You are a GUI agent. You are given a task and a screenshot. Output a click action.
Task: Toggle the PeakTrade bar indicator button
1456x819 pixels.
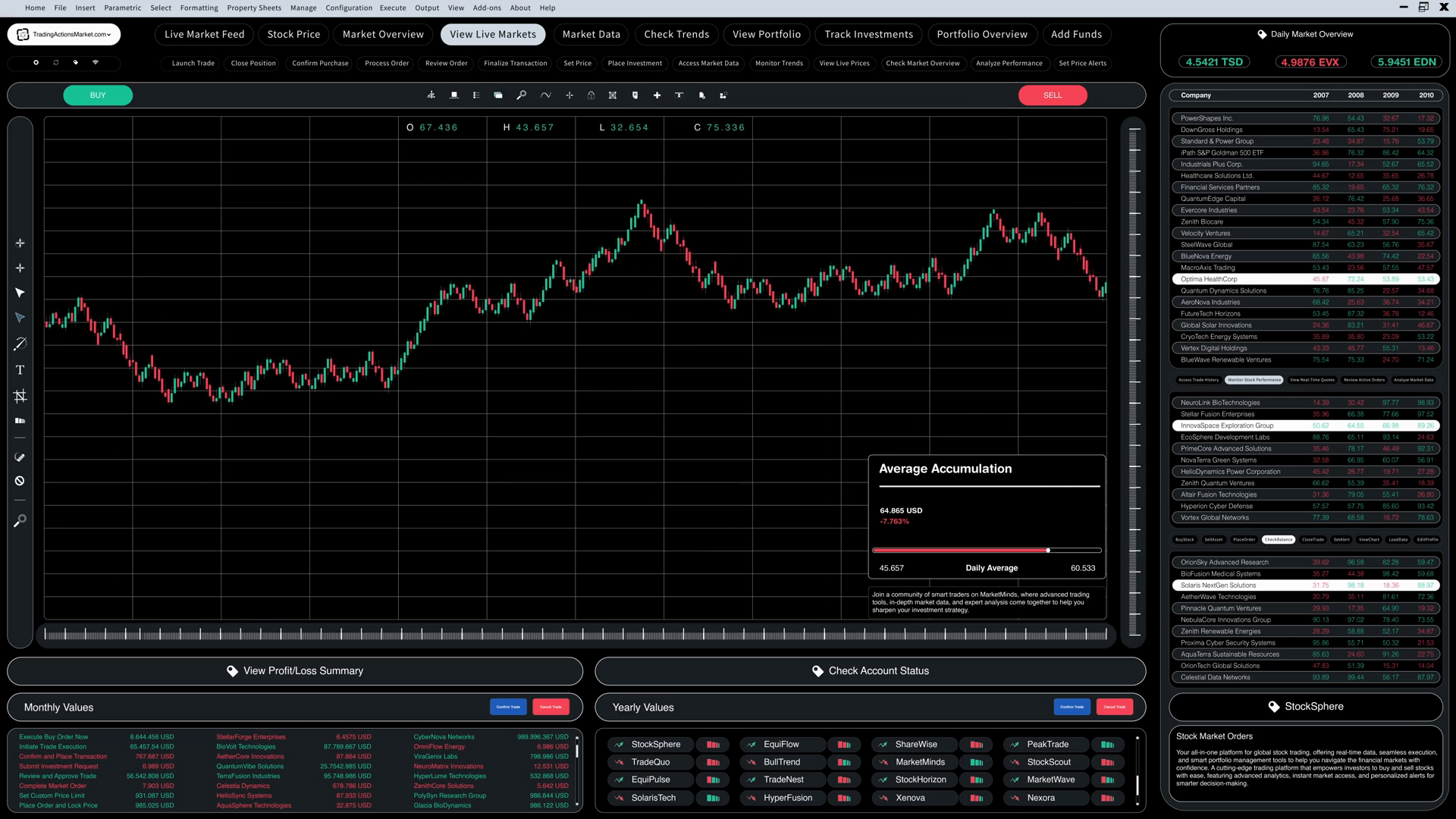pyautogui.click(x=1107, y=745)
